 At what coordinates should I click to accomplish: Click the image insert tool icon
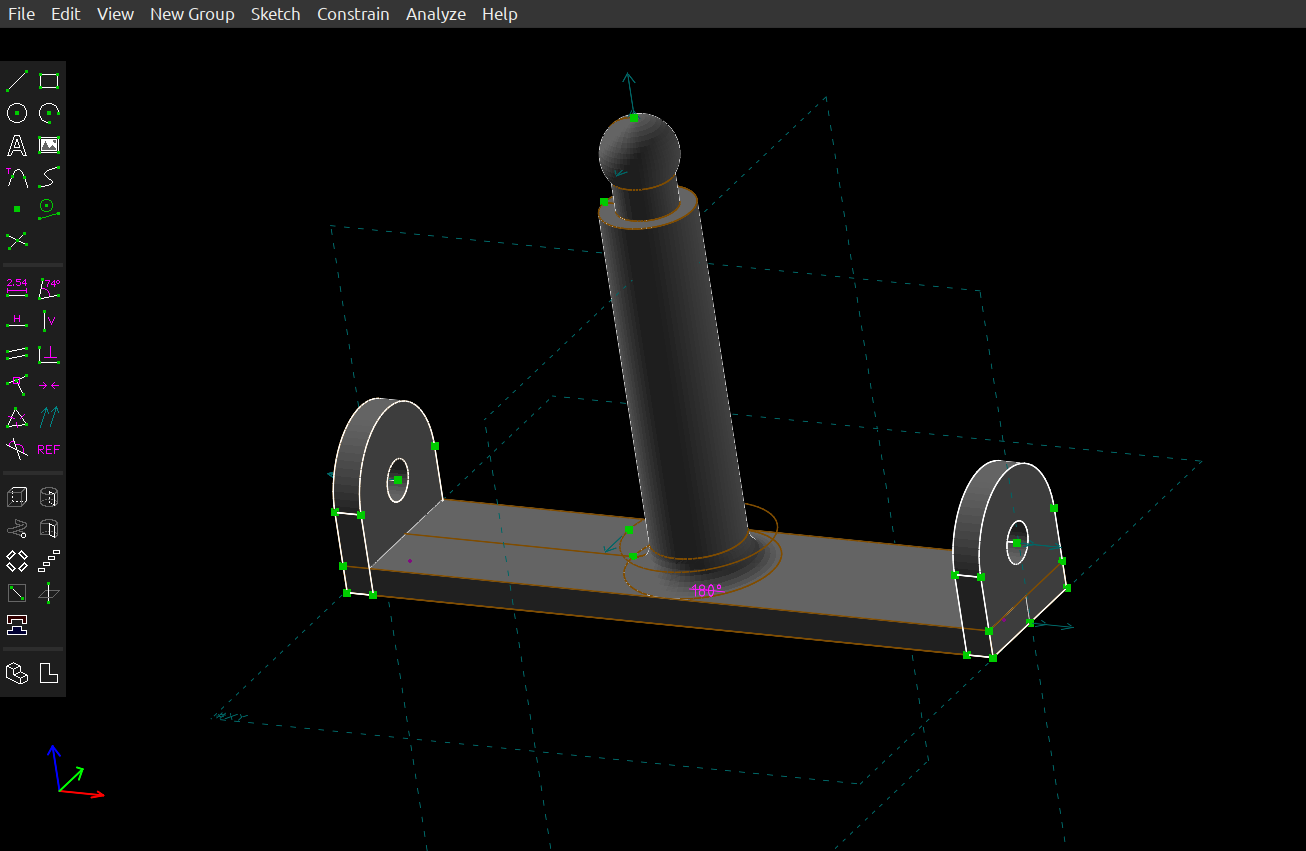click(x=49, y=146)
